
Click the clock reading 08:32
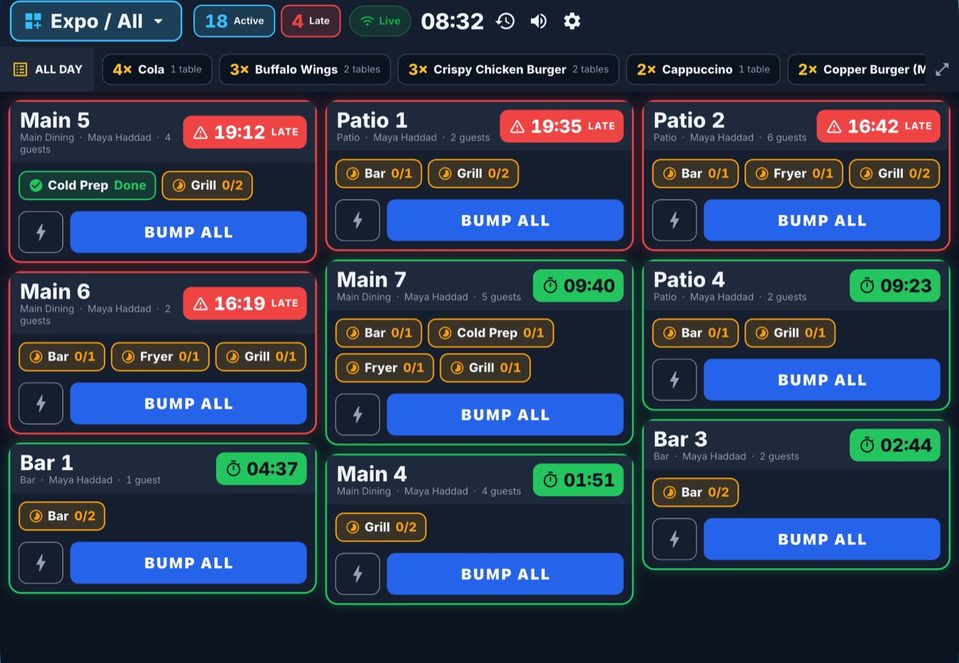click(x=452, y=21)
